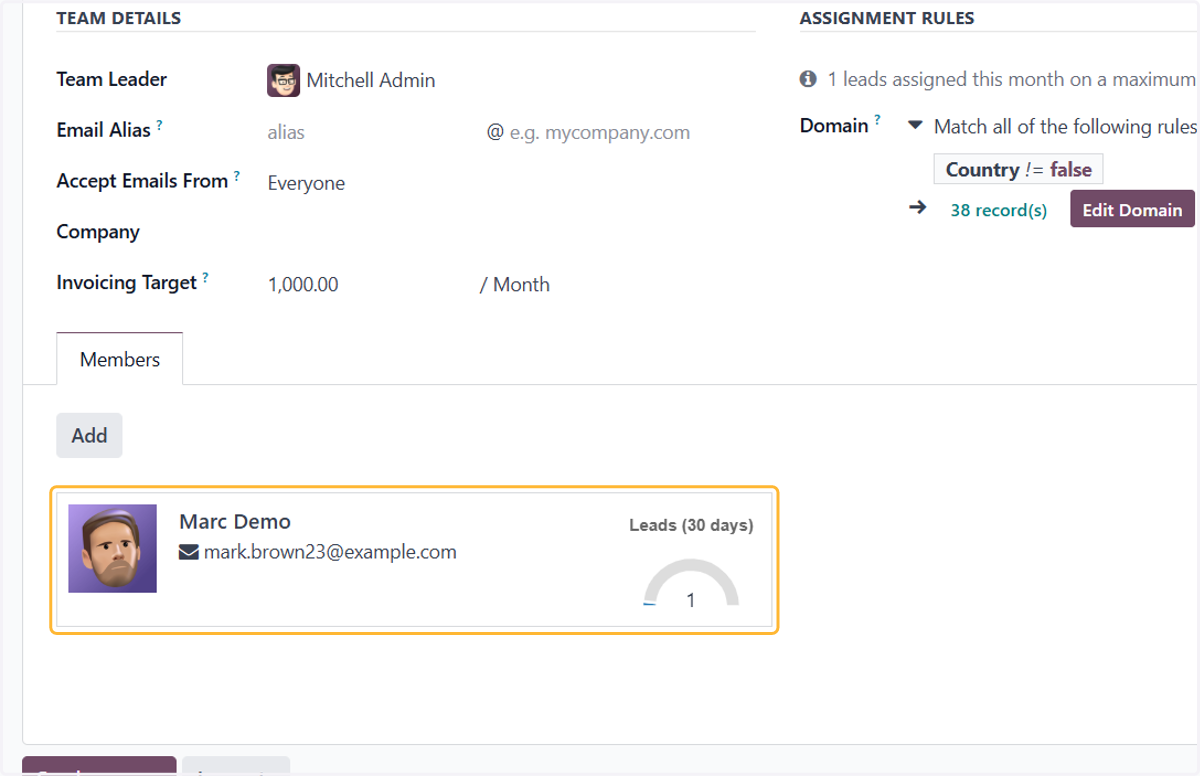Click the / Month text
This screenshot has width=1200, height=776.
click(515, 284)
